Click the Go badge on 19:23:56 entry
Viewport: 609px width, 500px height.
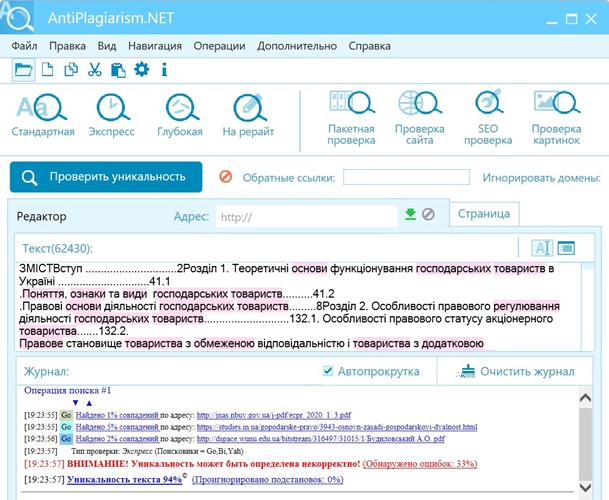click(66, 439)
